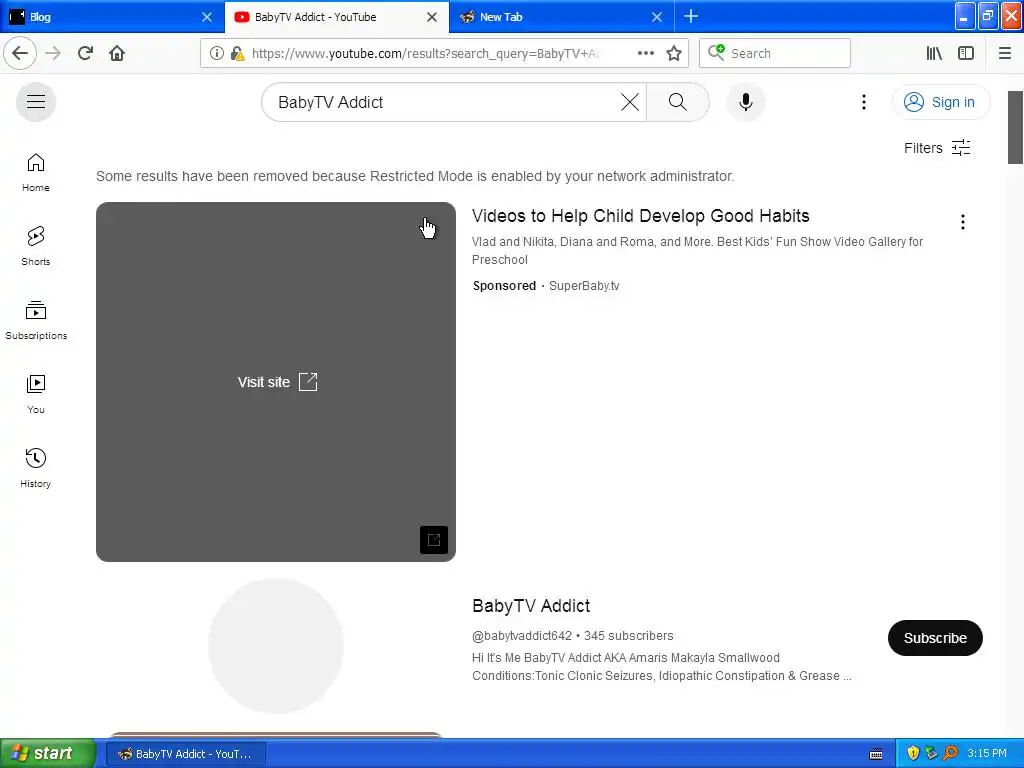
Task: Open the You section in sidebar
Action: tap(36, 394)
